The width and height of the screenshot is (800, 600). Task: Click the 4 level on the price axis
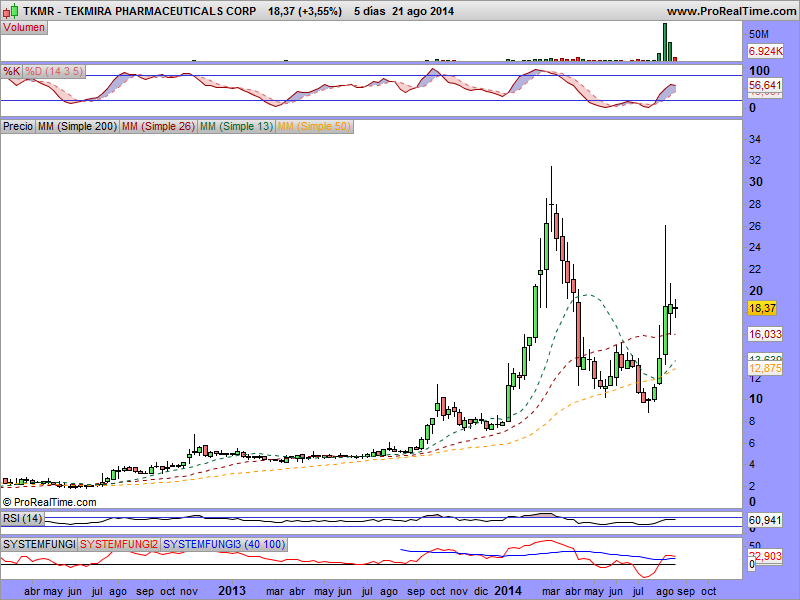[752, 465]
